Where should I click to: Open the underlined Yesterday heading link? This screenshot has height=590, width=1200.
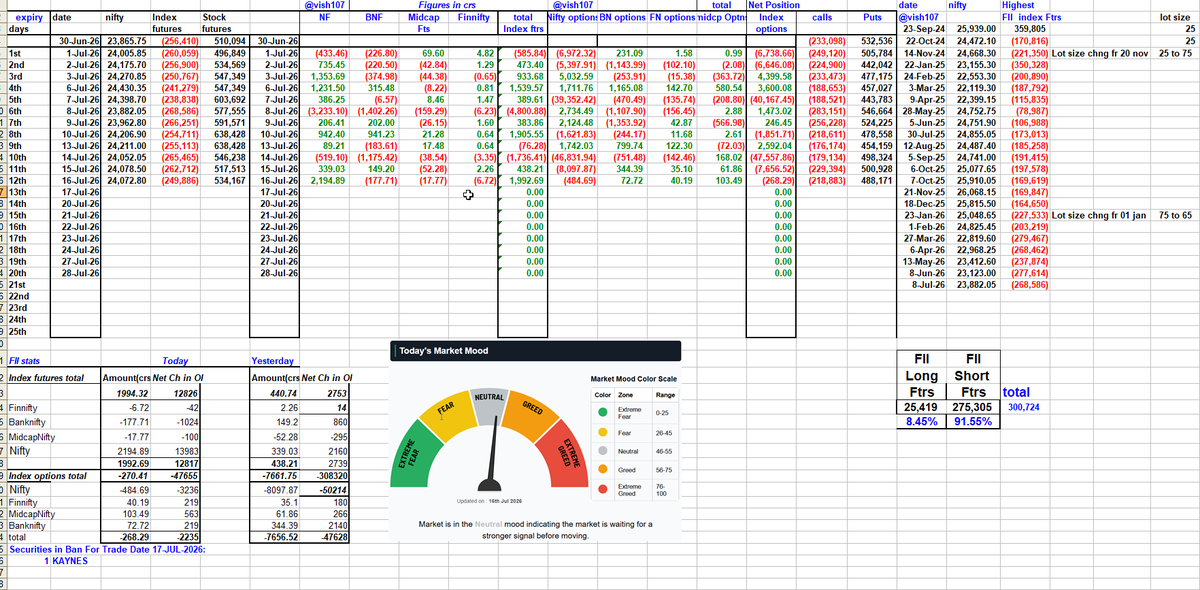click(272, 360)
